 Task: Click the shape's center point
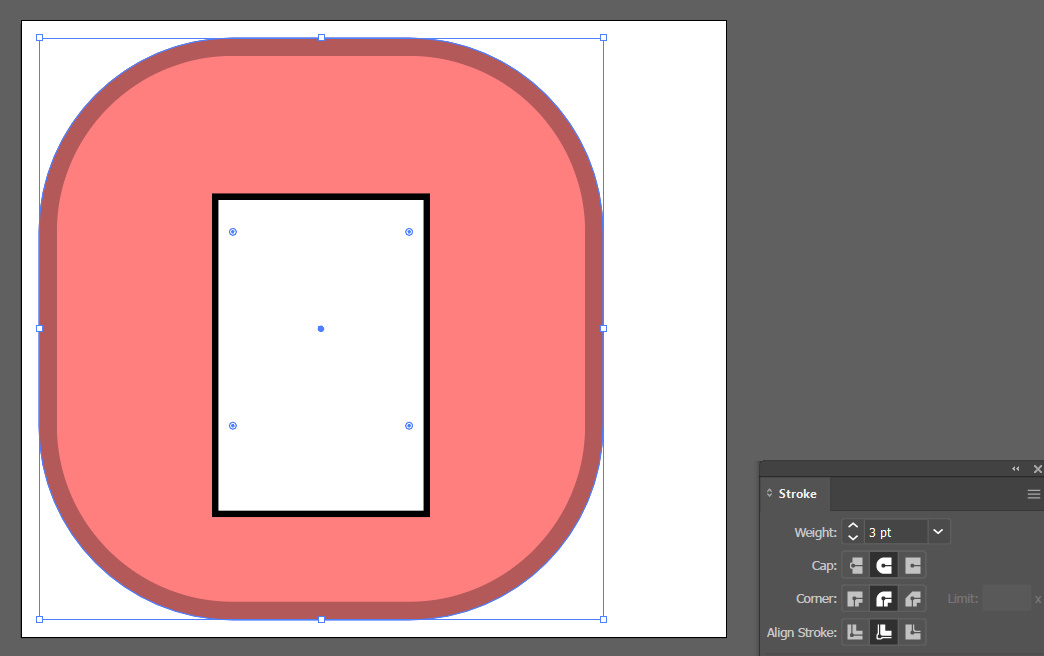(321, 328)
